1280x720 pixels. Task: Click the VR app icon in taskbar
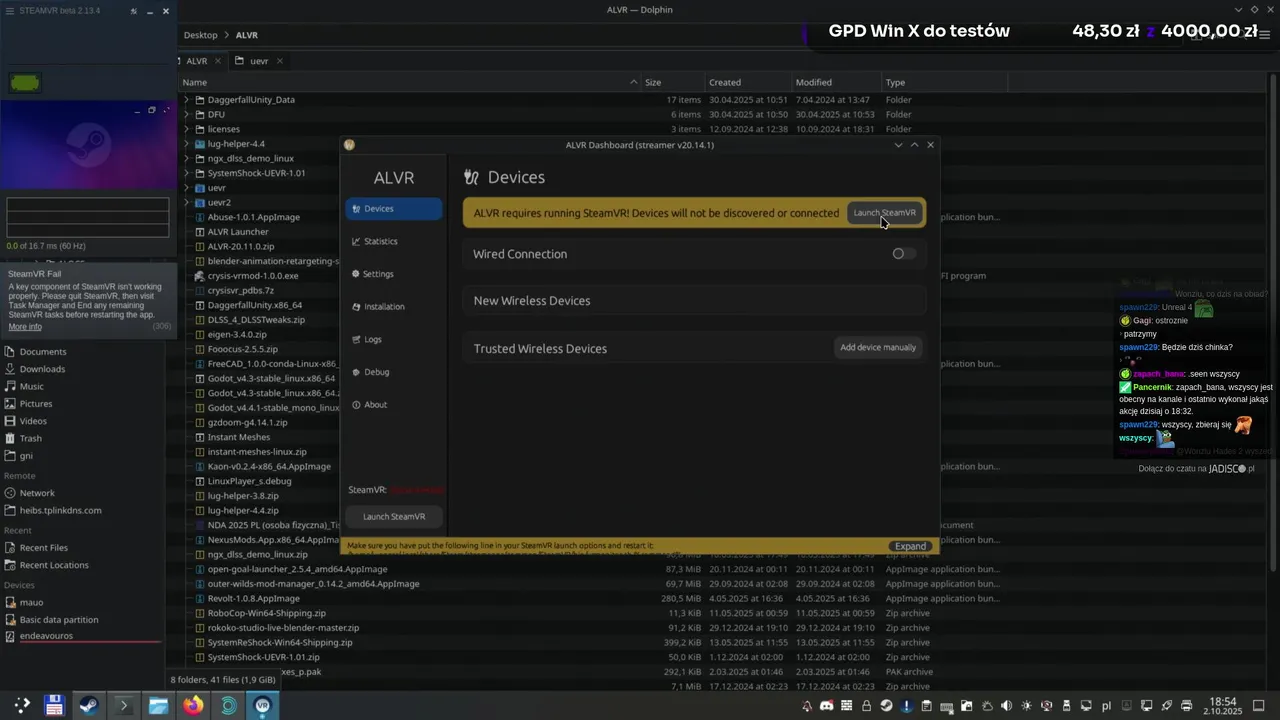click(x=263, y=705)
